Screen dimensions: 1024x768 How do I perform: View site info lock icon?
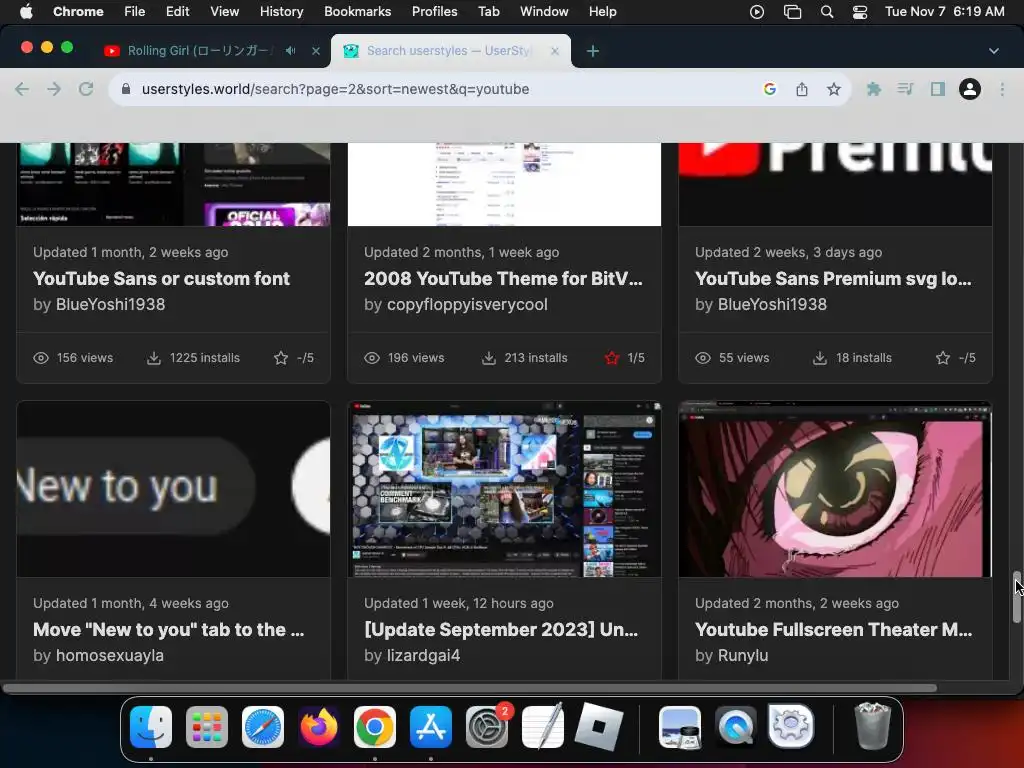tap(127, 89)
